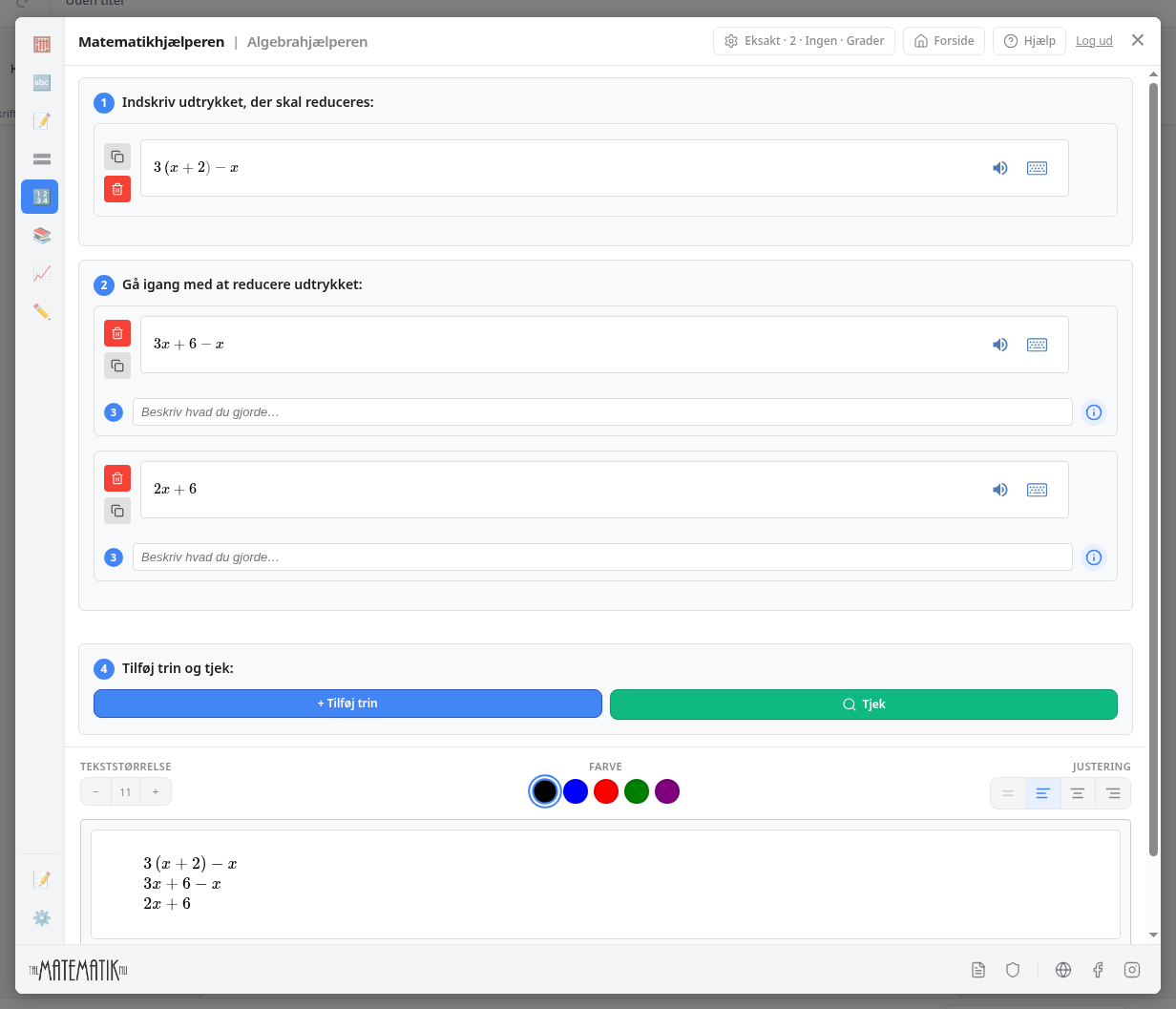The width and height of the screenshot is (1176, 1009).
Task: Copy the 3x+6−x step
Action: point(117,366)
